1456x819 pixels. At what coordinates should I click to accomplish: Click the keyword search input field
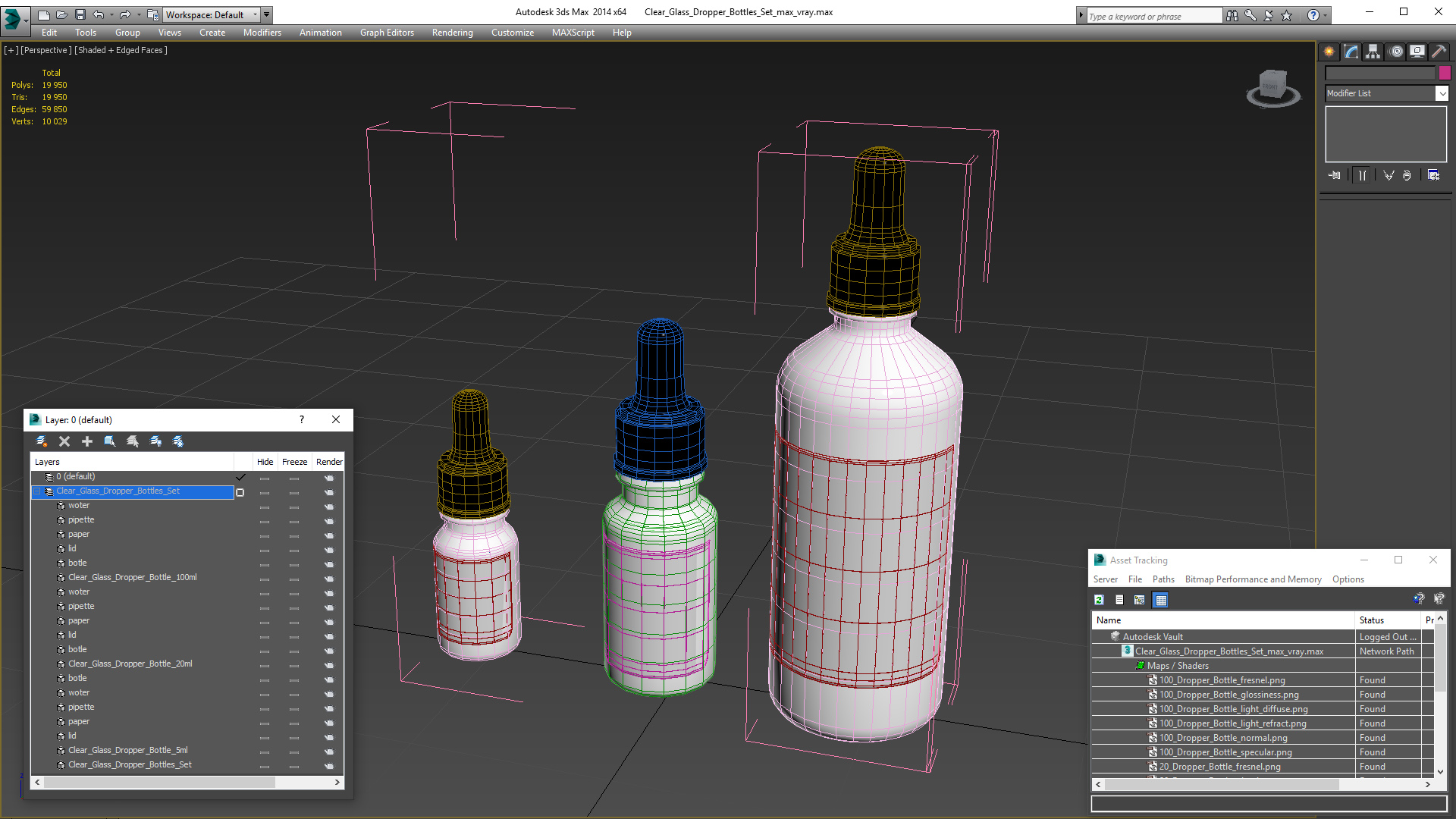(x=1153, y=16)
